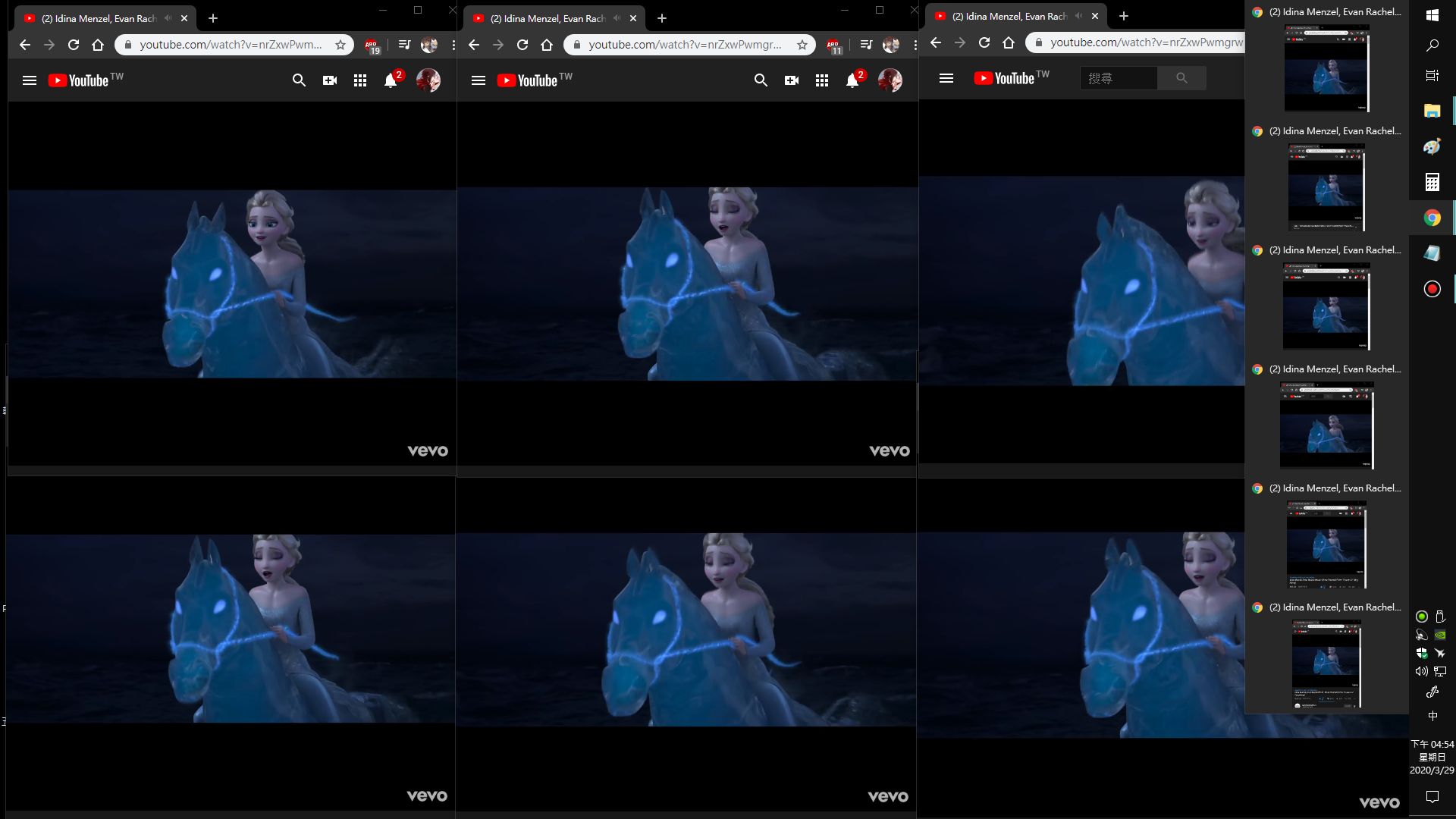
Task: Open new tab in middle Chrome window
Action: (662, 18)
